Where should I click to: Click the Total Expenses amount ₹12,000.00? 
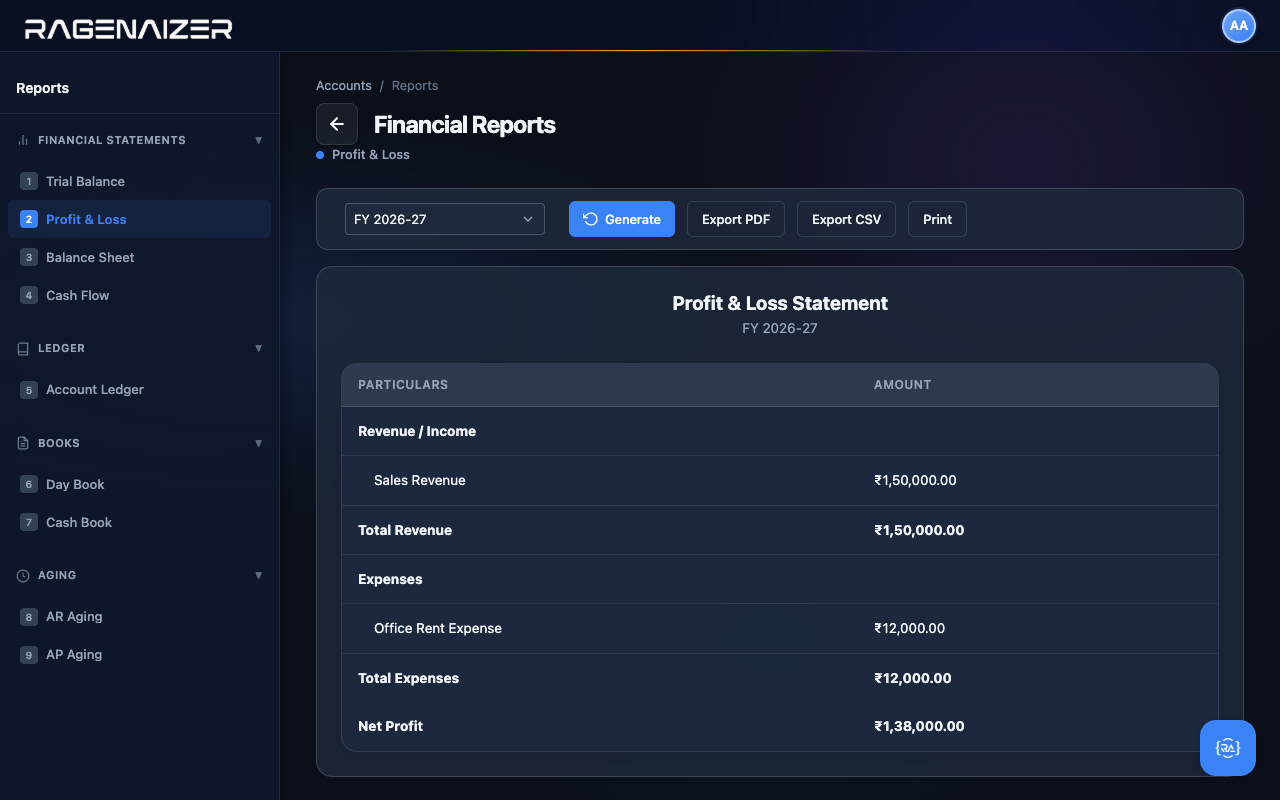click(913, 678)
